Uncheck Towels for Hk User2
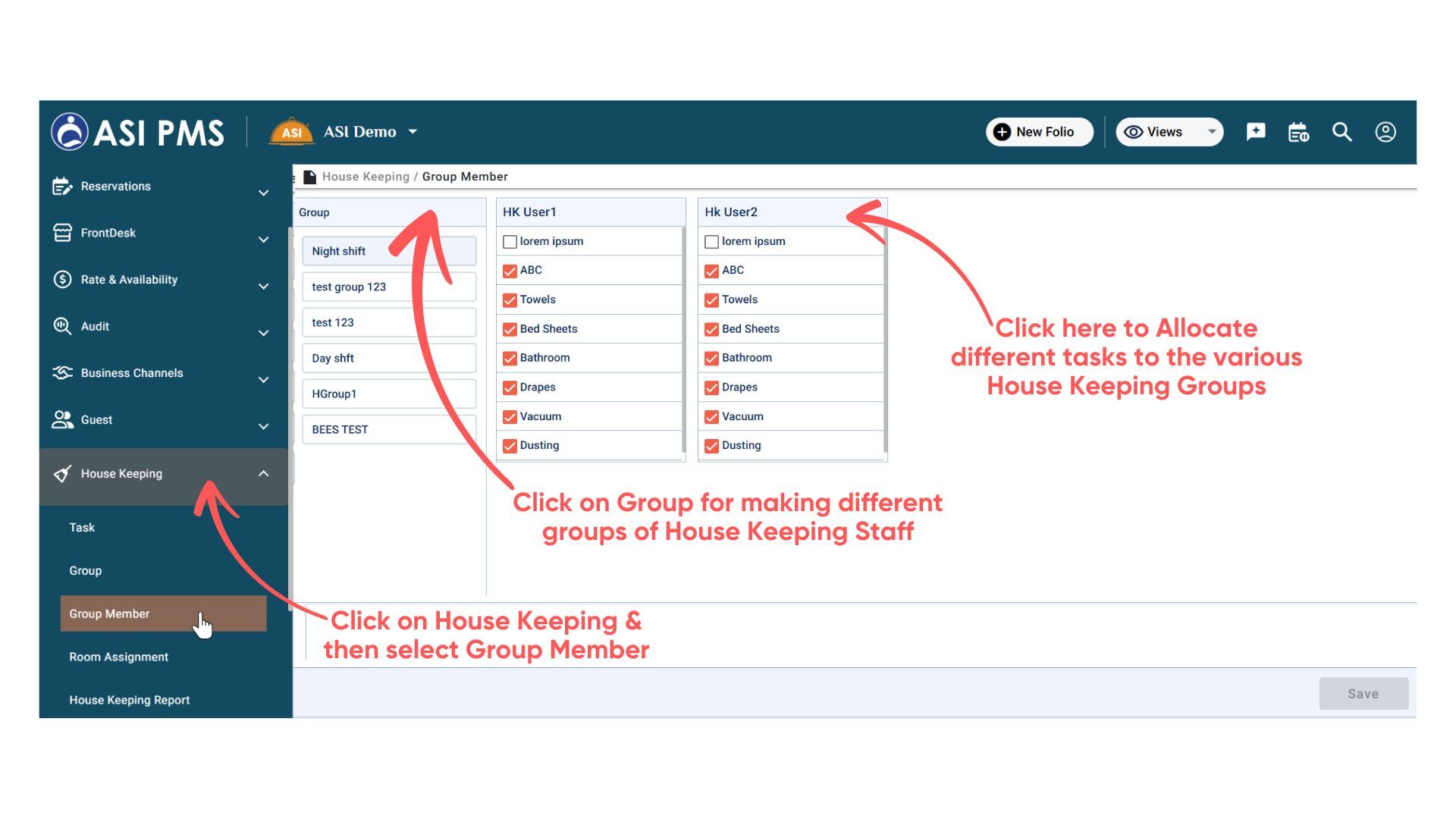Viewport: 1456px width, 819px height. (x=711, y=300)
